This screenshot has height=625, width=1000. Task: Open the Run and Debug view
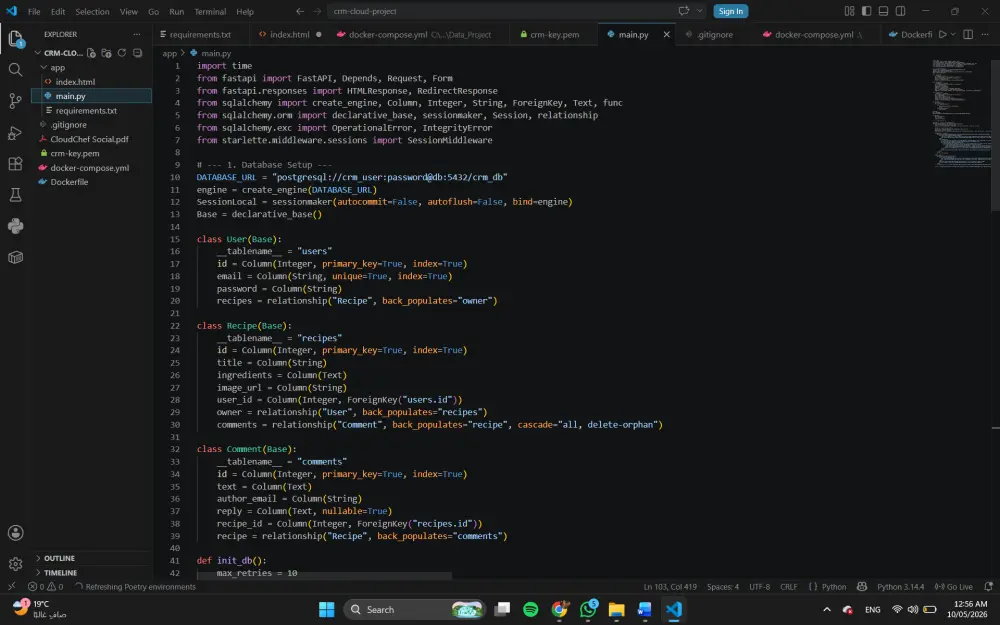tap(15, 133)
